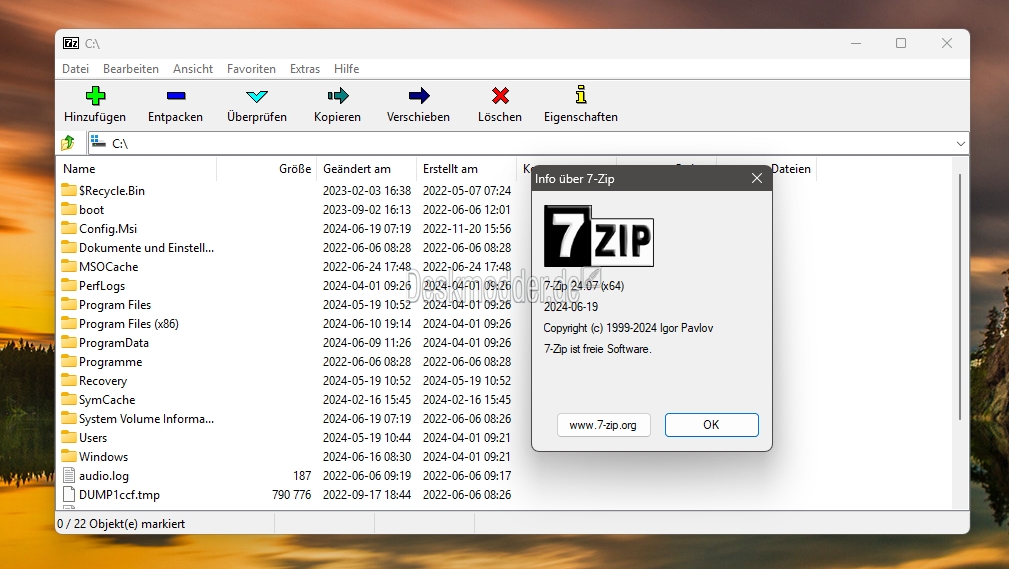The height and width of the screenshot is (569, 1009).
Task: Minimize the 7-Zip main window
Action: pyautogui.click(x=856, y=43)
